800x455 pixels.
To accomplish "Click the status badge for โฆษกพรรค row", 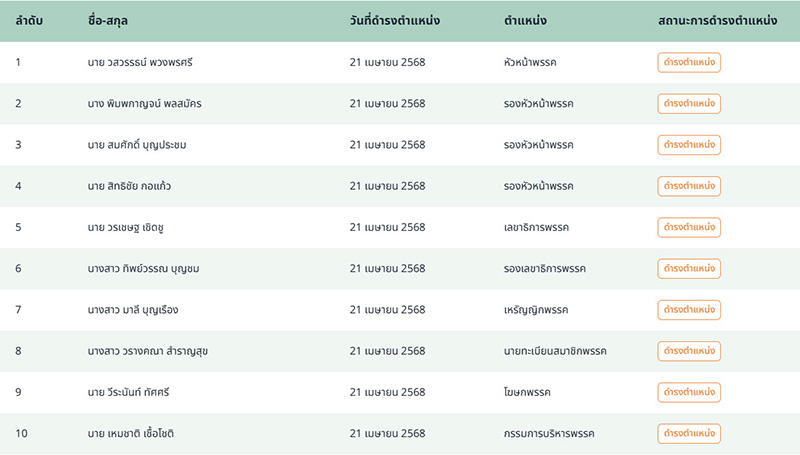I will [x=689, y=392].
